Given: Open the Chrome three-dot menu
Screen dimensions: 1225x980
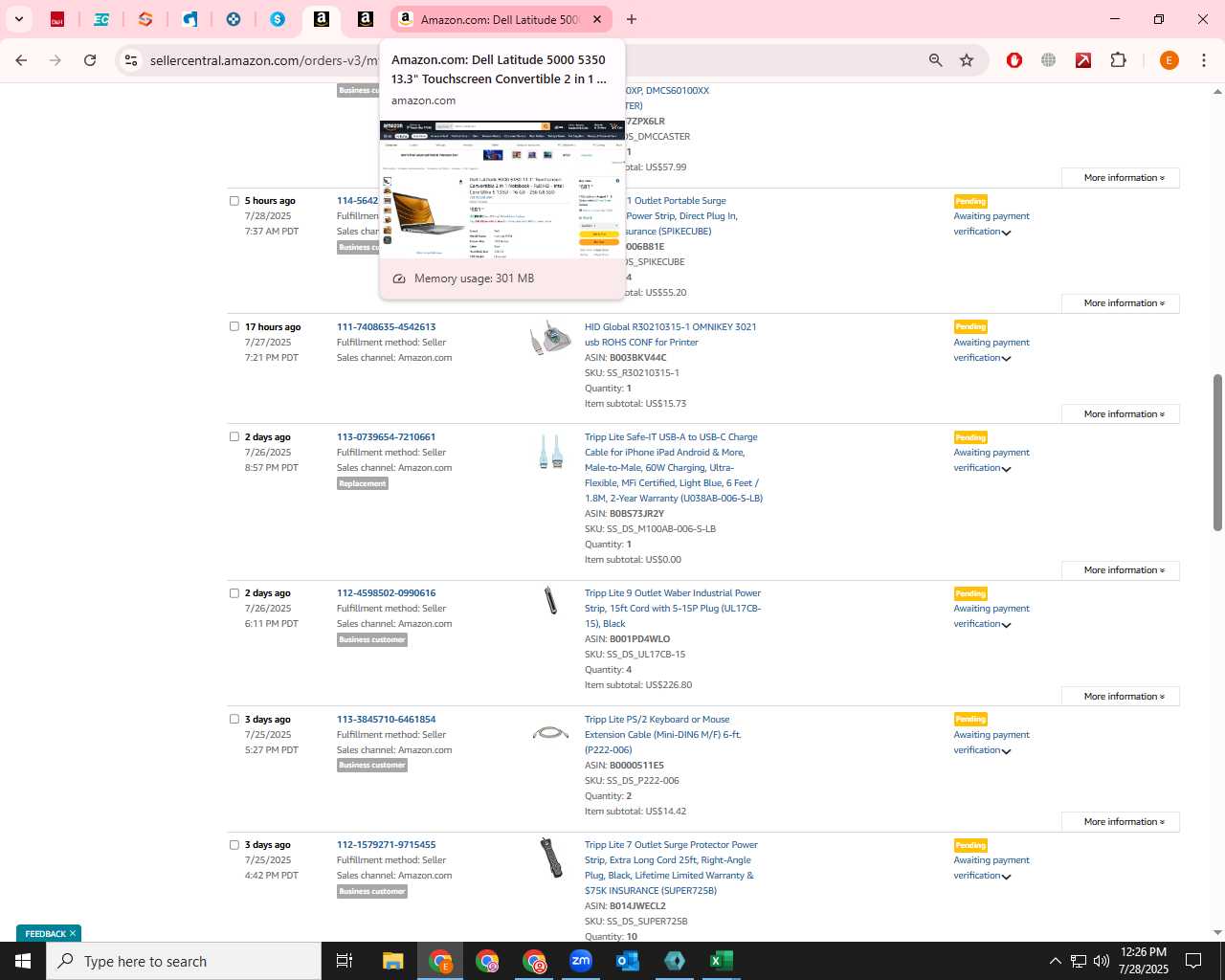Looking at the screenshot, I should tap(1204, 60).
